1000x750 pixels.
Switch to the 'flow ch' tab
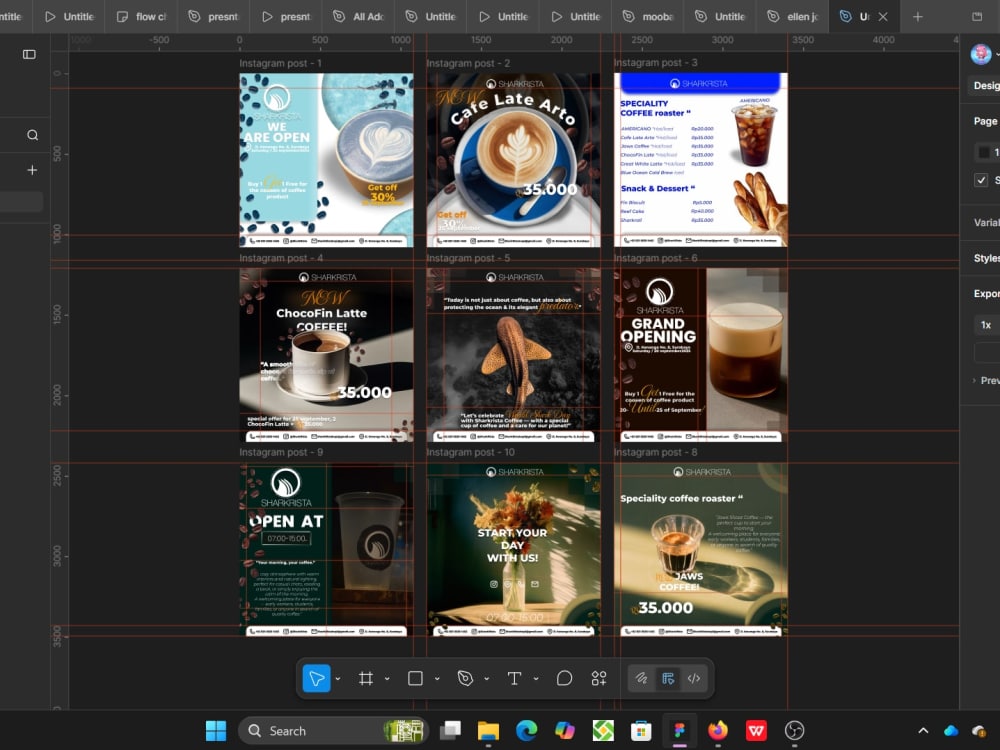(143, 17)
